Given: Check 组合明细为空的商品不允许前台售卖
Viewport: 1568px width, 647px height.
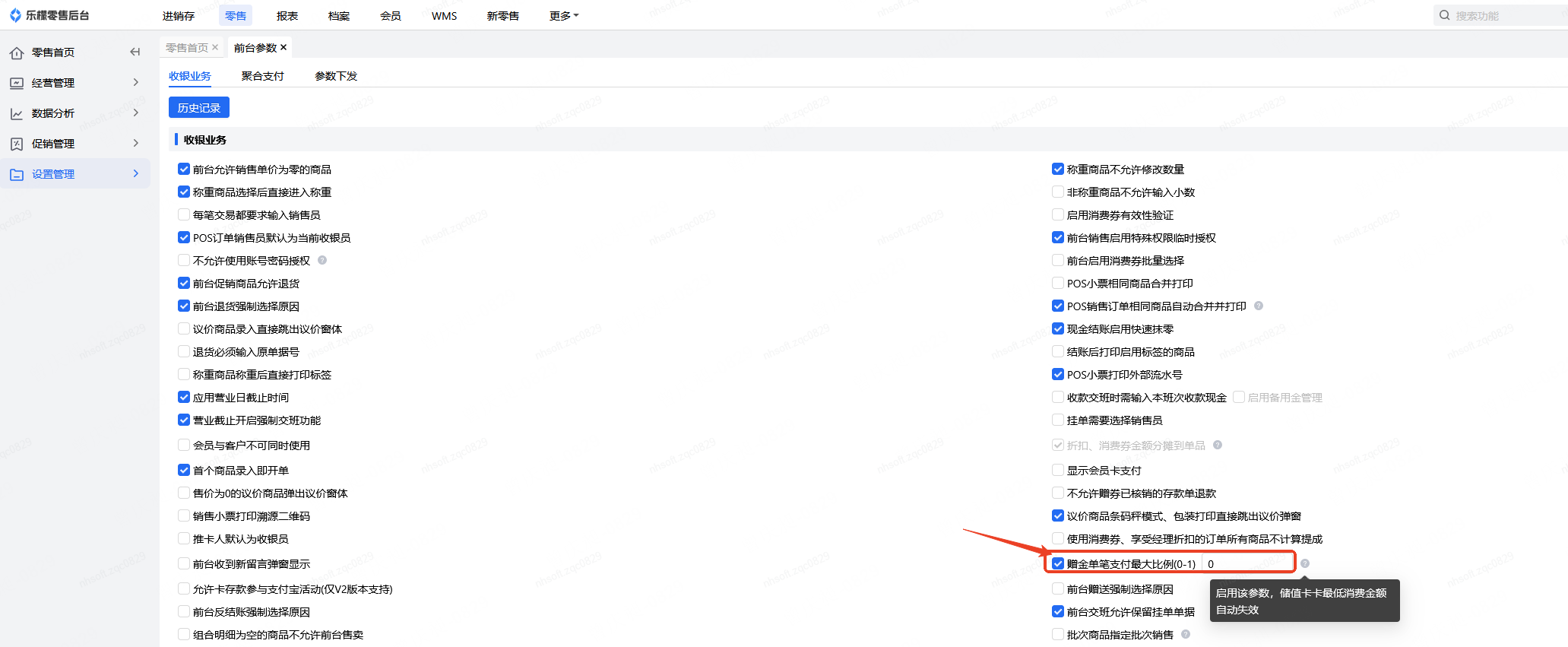Looking at the screenshot, I should coord(184,634).
